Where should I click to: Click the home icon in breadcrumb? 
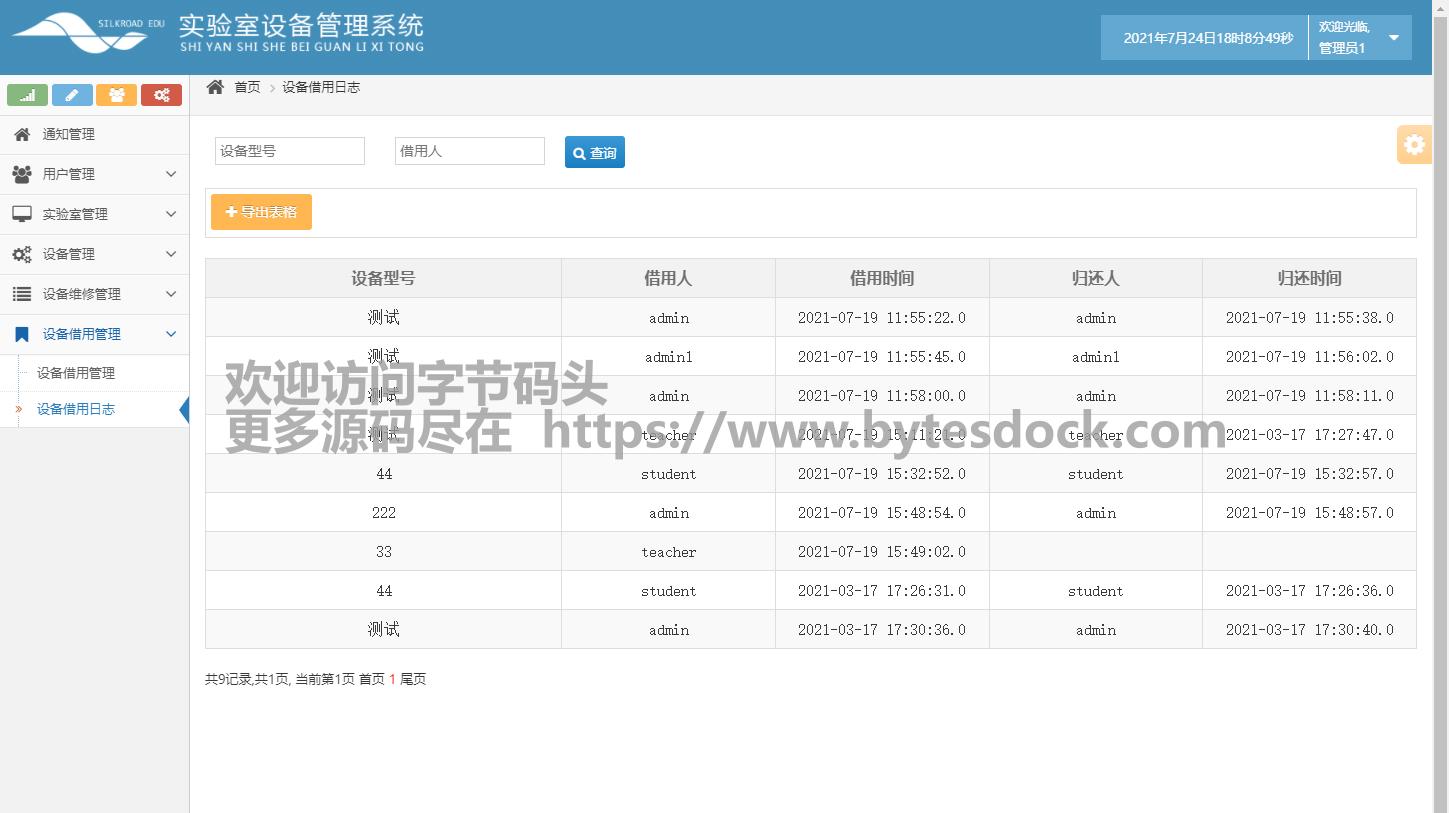coord(215,87)
